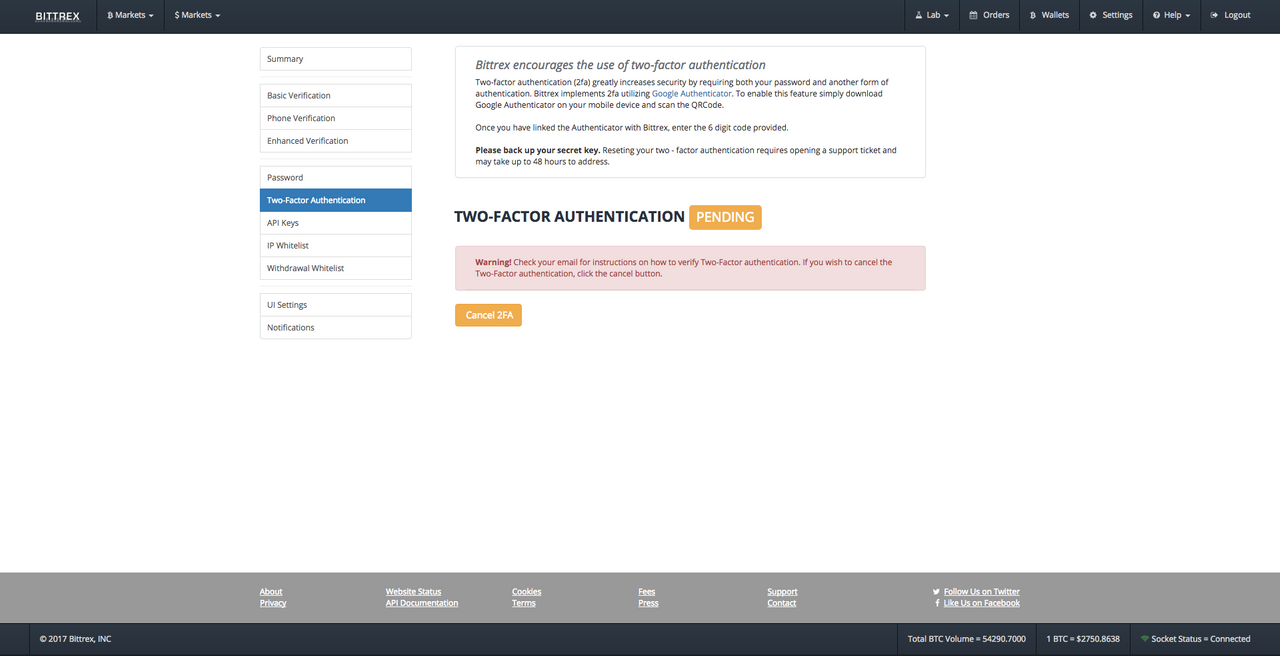The image size is (1280, 656).
Task: Click the Total BTC Volume status text
Action: [966, 639]
